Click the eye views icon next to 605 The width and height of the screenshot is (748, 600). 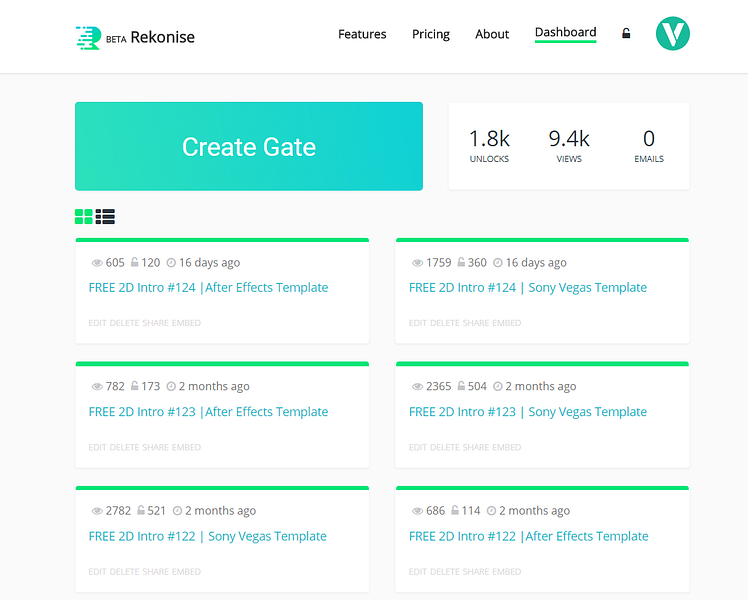[x=97, y=263]
